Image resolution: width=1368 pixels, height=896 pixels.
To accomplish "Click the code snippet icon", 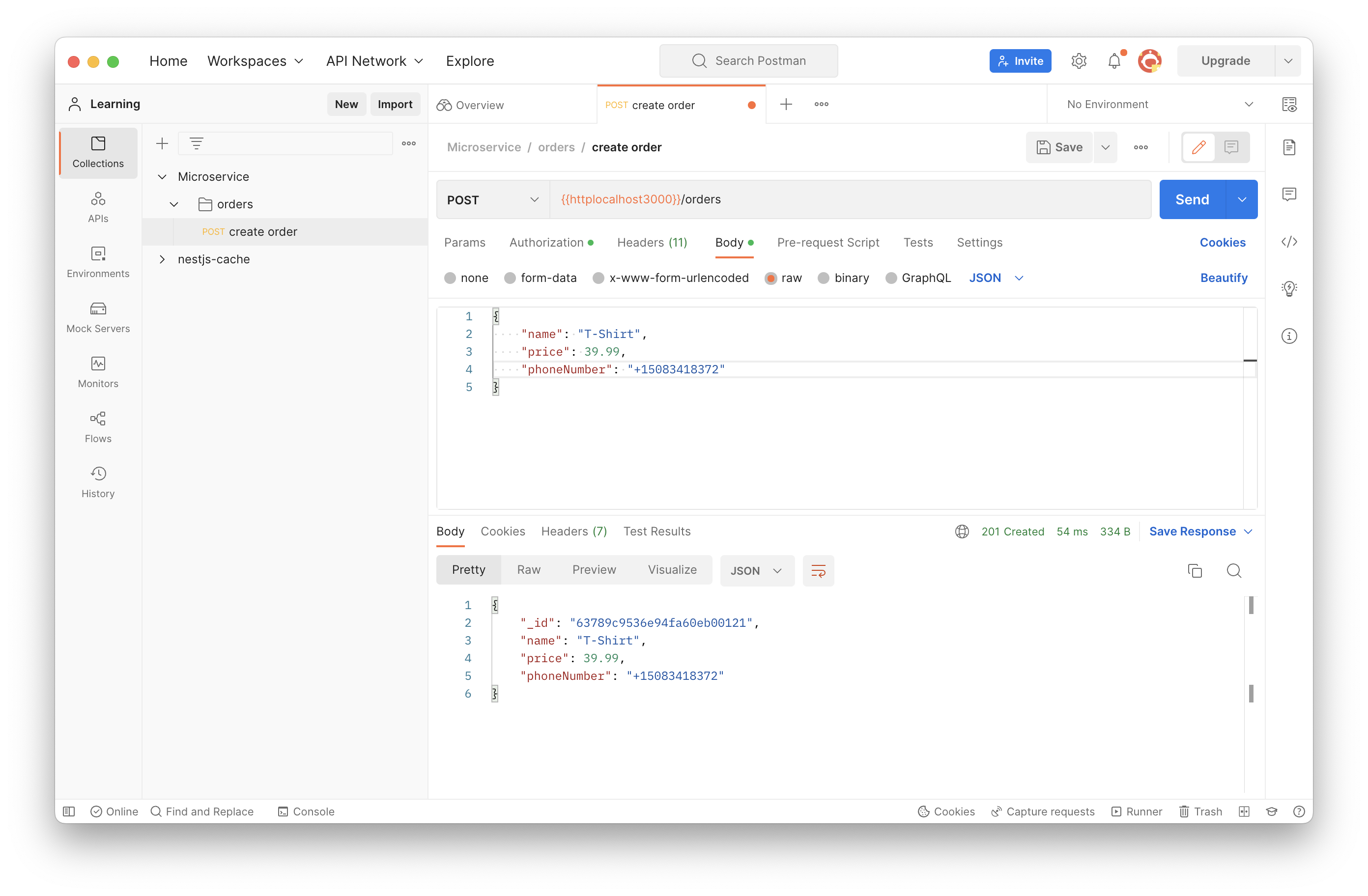I will click(1289, 242).
